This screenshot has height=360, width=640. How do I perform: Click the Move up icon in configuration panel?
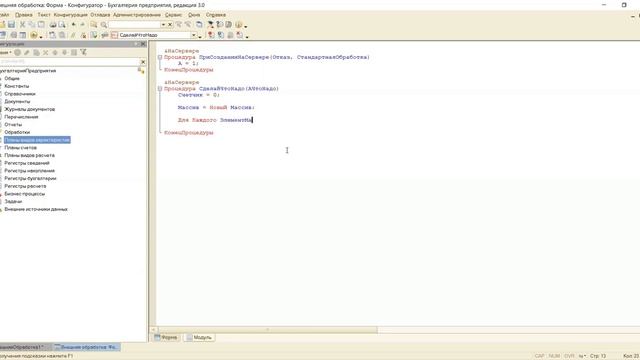55,52
